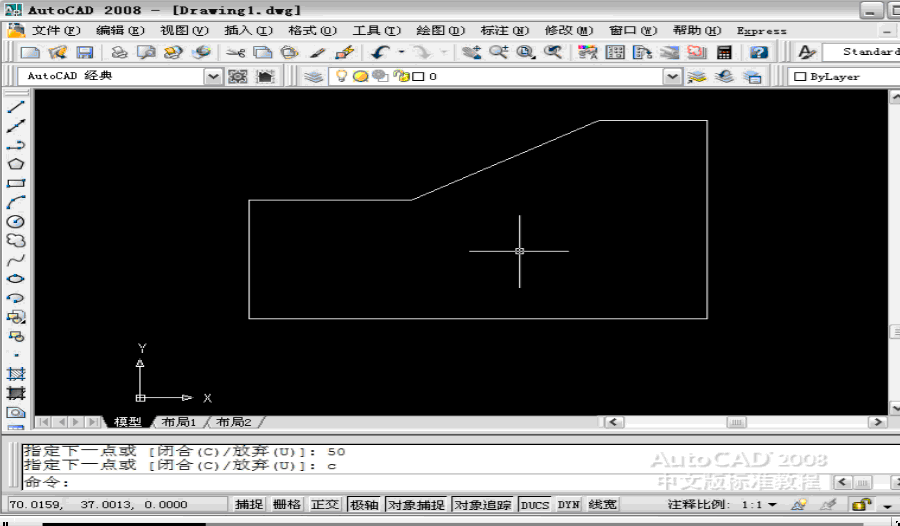Choose the Revision Cloud tool
Screen dimensions: 900x526
coord(16,241)
